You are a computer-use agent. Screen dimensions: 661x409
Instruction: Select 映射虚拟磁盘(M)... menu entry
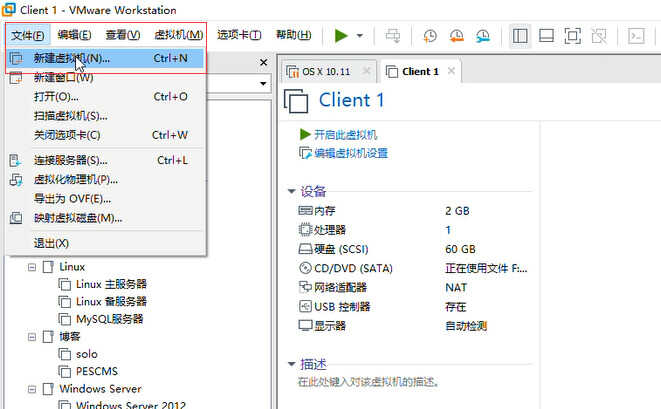[x=105, y=218]
